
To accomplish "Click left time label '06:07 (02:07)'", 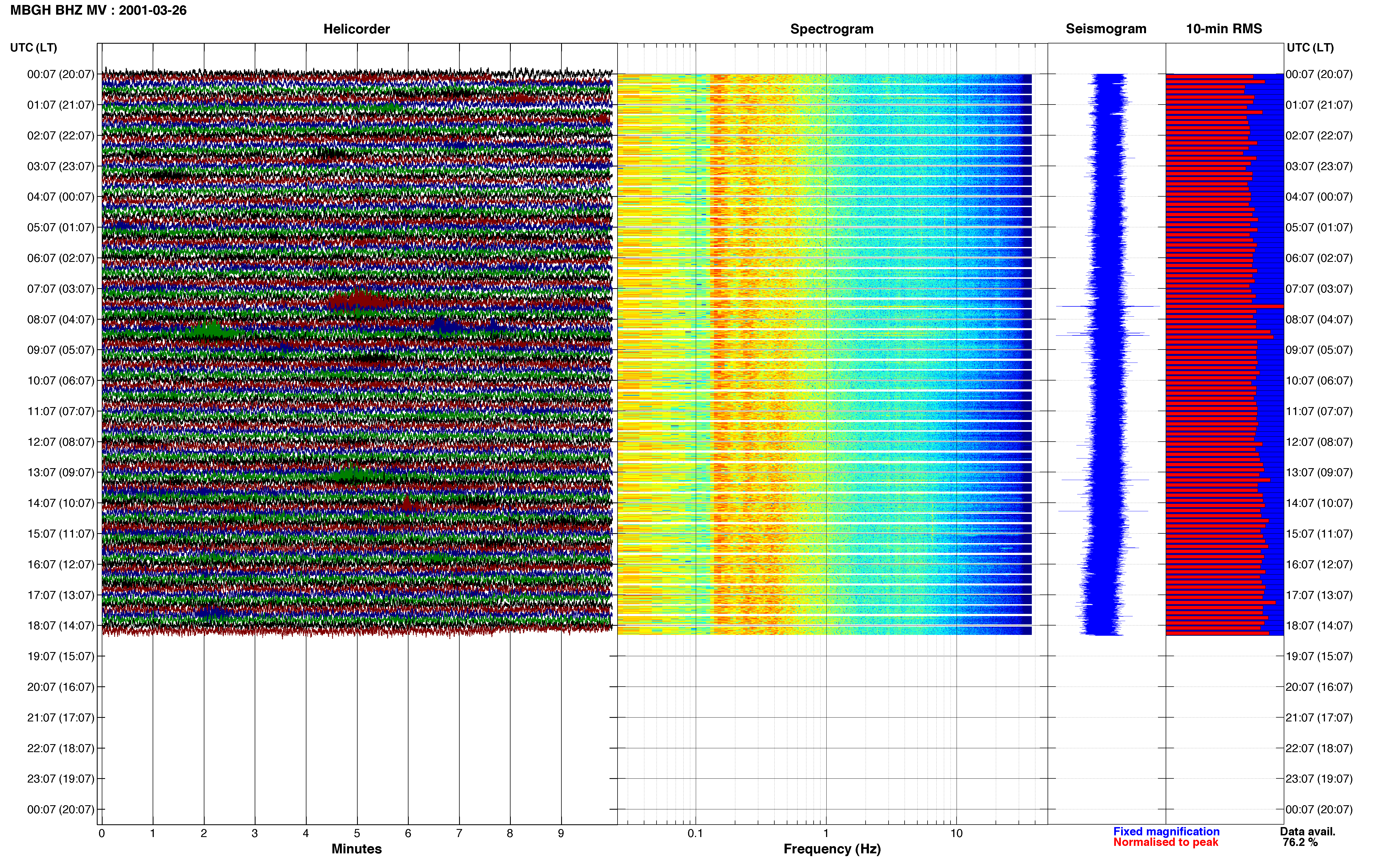I will point(61,258).
